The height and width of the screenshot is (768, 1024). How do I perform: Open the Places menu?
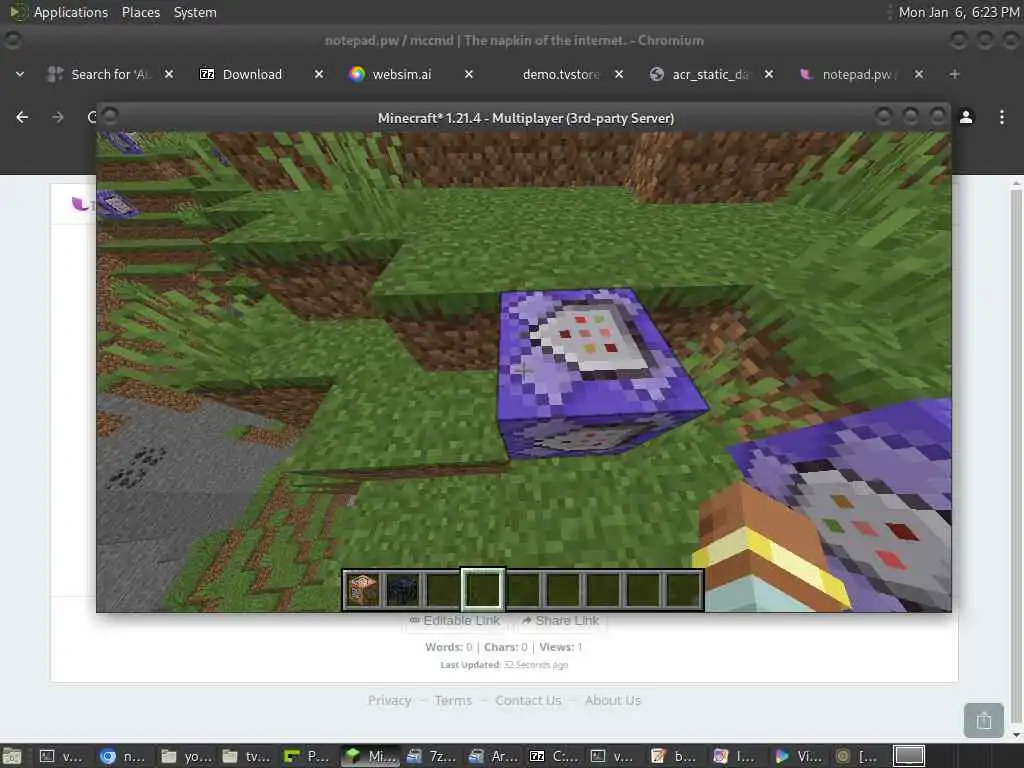[x=141, y=12]
